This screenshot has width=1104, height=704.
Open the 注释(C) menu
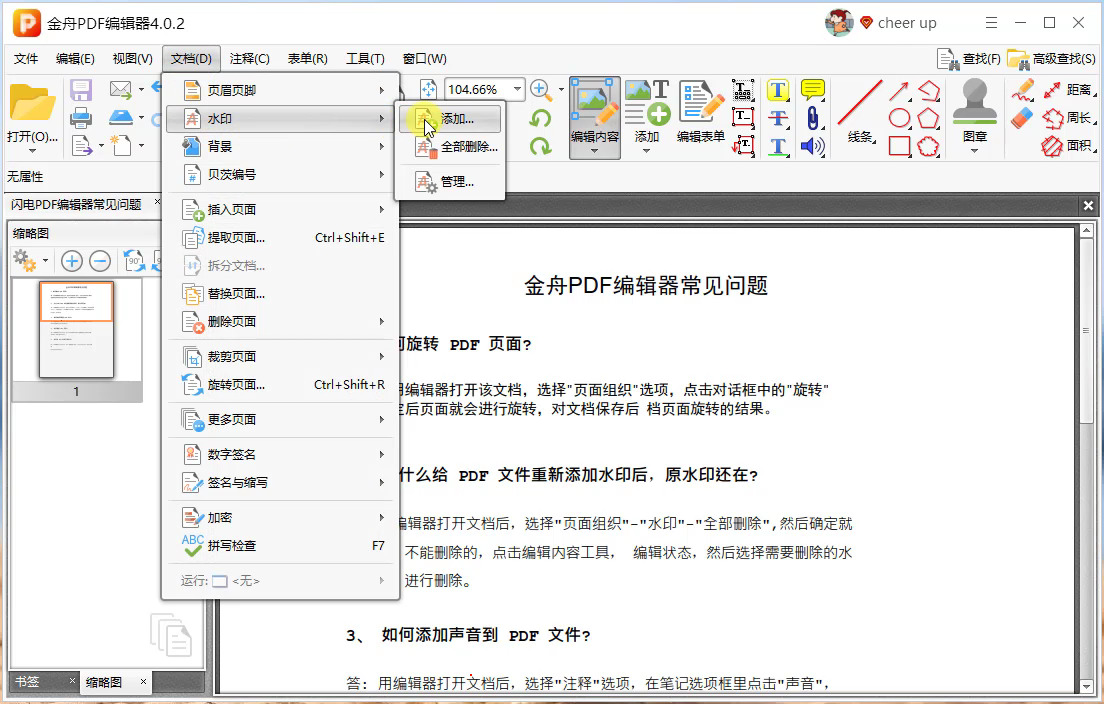coord(248,58)
